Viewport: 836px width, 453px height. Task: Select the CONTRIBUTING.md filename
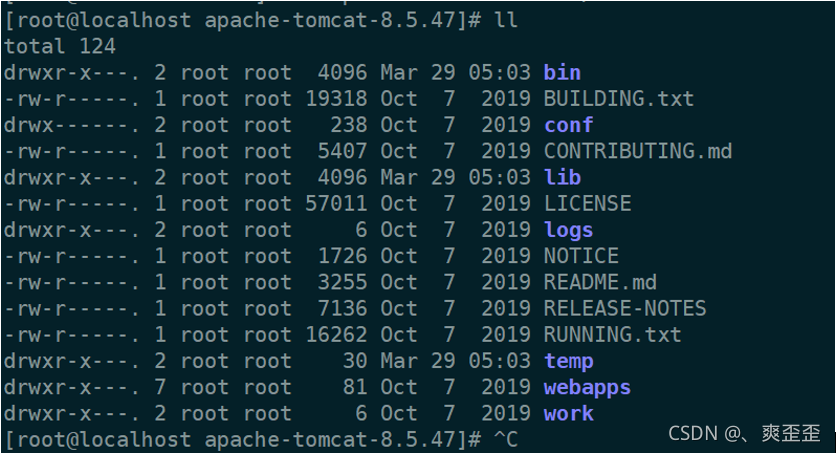(638, 151)
